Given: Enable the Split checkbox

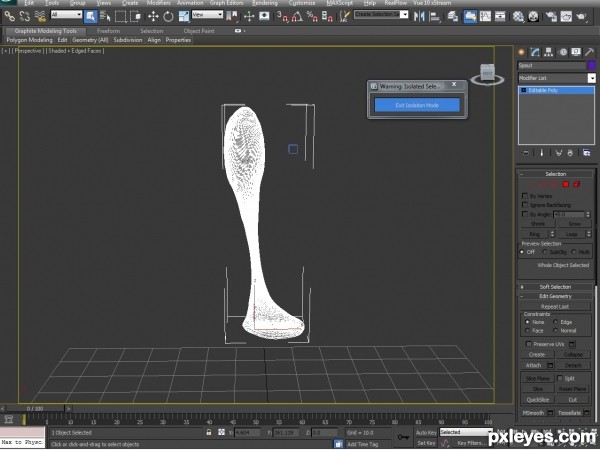Looking at the screenshot, I should coord(559,378).
